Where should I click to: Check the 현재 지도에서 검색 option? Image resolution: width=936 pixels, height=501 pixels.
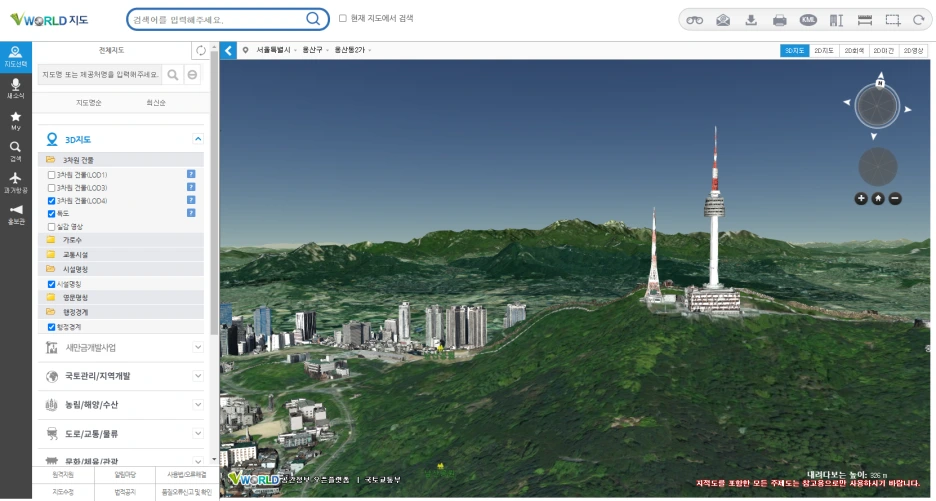pyautogui.click(x=343, y=19)
